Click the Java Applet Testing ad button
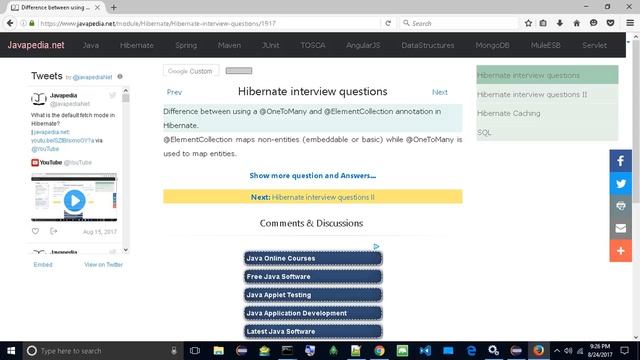Image resolution: width=640 pixels, height=360 pixels. [313, 295]
